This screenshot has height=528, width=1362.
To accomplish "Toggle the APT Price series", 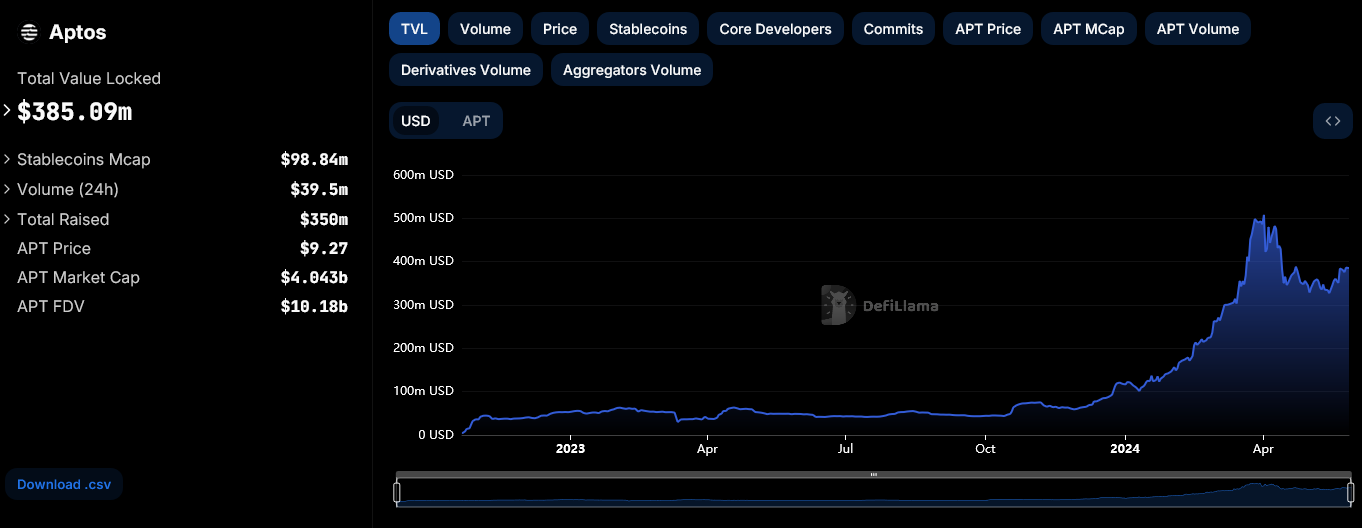I will tap(988, 29).
